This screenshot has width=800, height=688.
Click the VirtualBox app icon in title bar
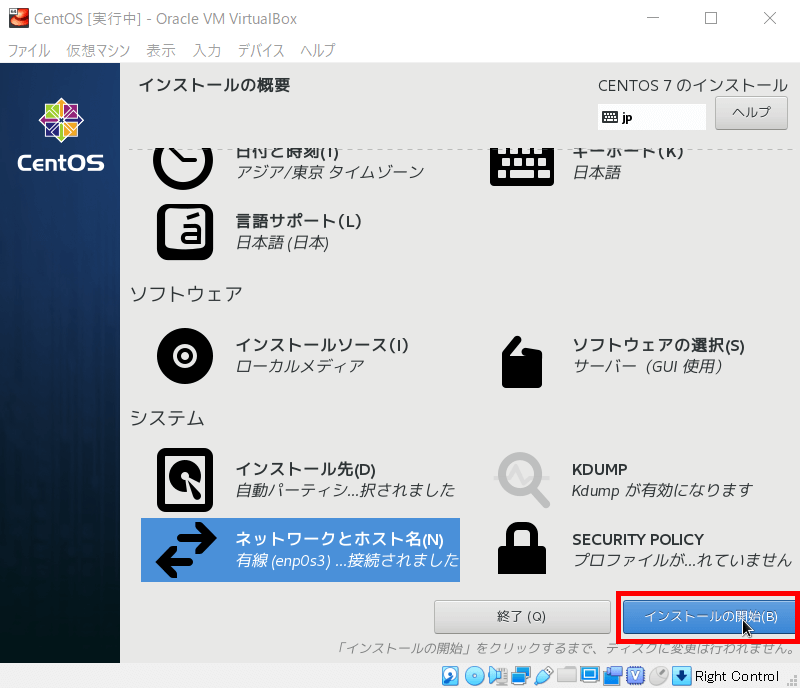pyautogui.click(x=19, y=18)
